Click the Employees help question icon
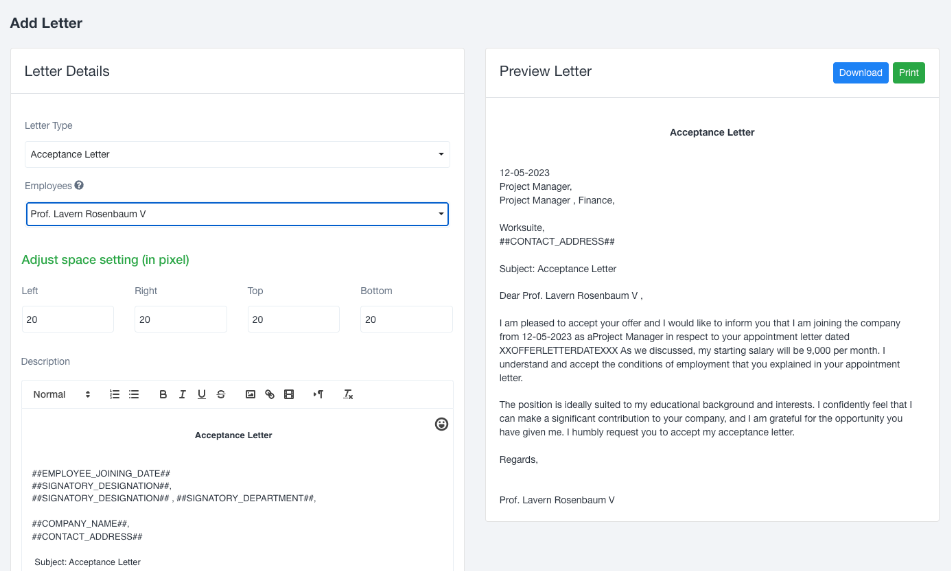 [79, 185]
